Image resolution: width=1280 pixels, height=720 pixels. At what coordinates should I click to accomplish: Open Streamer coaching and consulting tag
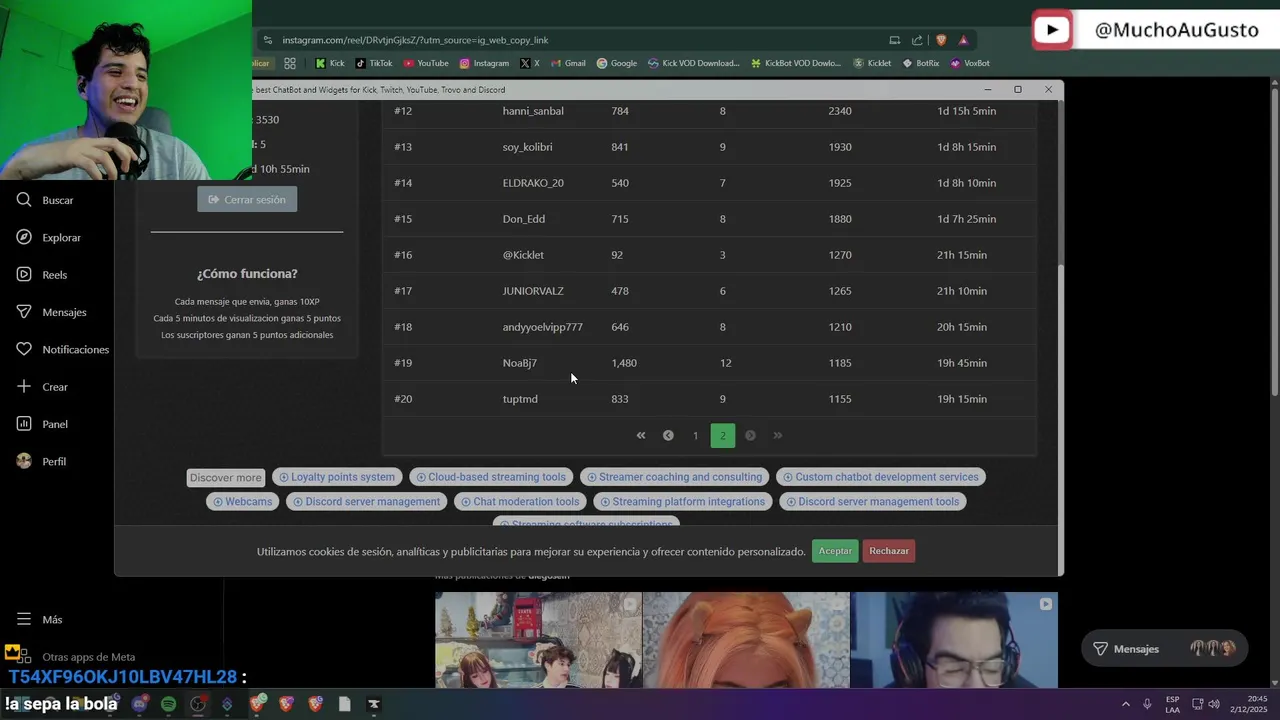click(x=675, y=477)
